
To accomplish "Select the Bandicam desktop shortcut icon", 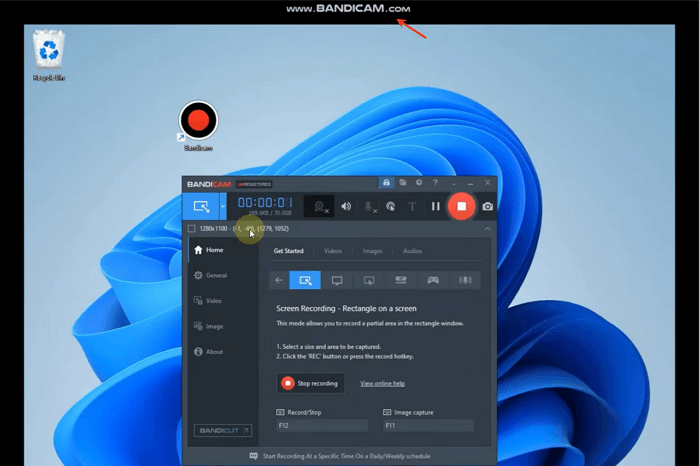I will (x=198, y=125).
